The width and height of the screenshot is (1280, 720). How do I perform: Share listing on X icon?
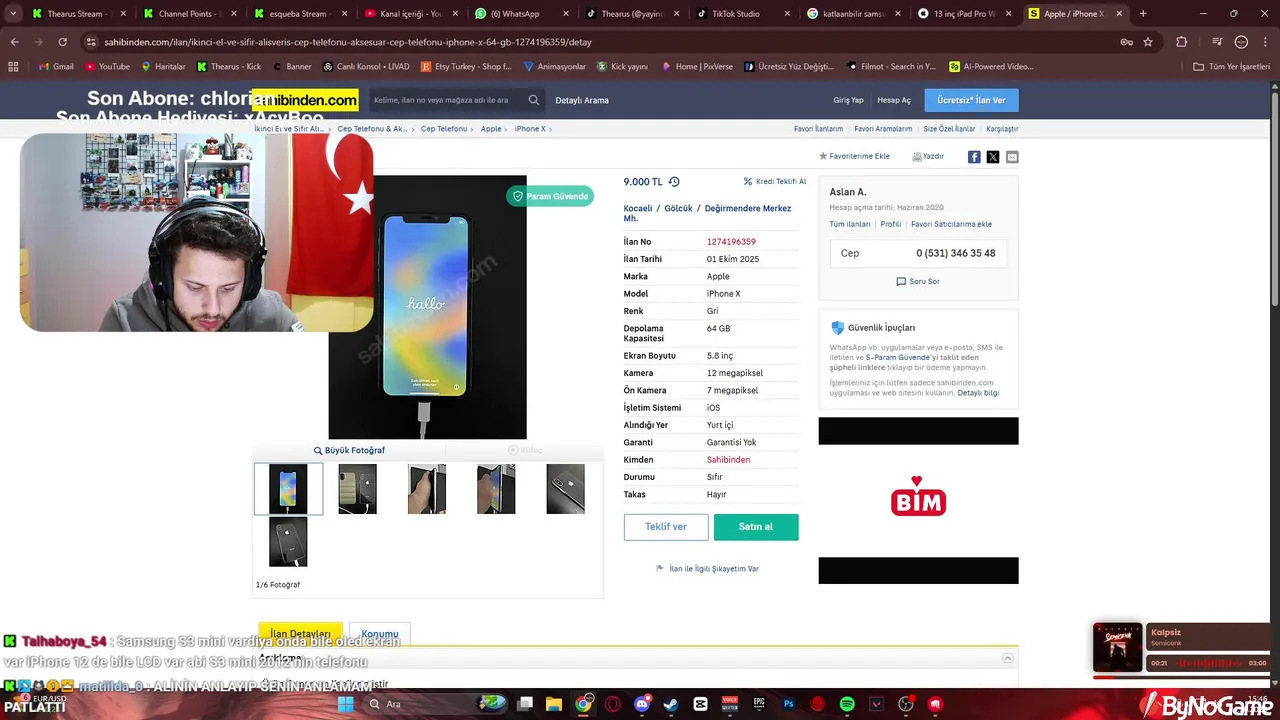click(x=993, y=157)
